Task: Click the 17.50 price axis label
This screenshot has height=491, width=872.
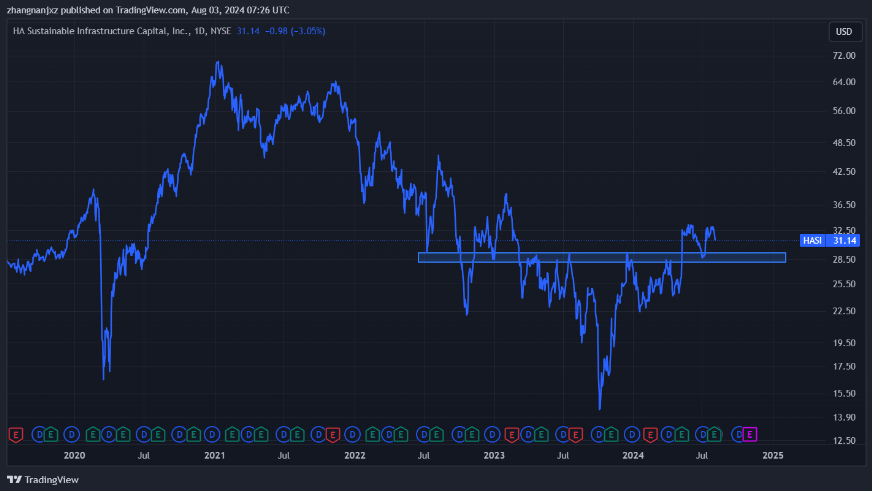Action: [844, 366]
